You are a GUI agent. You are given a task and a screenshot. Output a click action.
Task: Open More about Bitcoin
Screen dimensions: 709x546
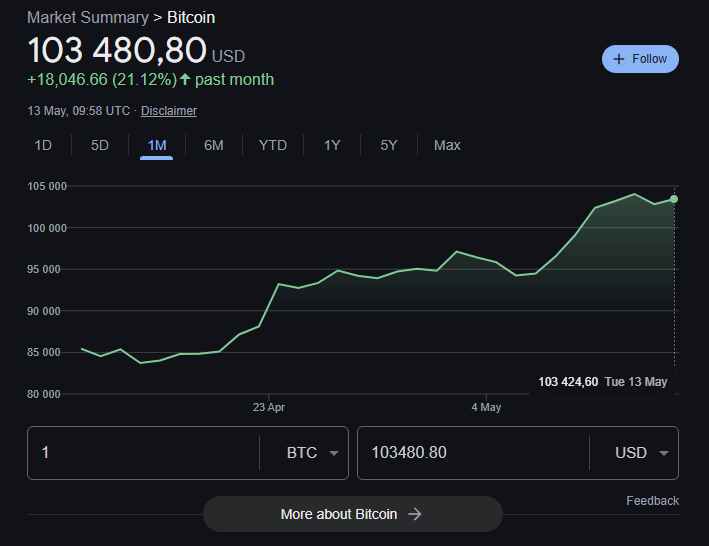pyautogui.click(x=353, y=514)
